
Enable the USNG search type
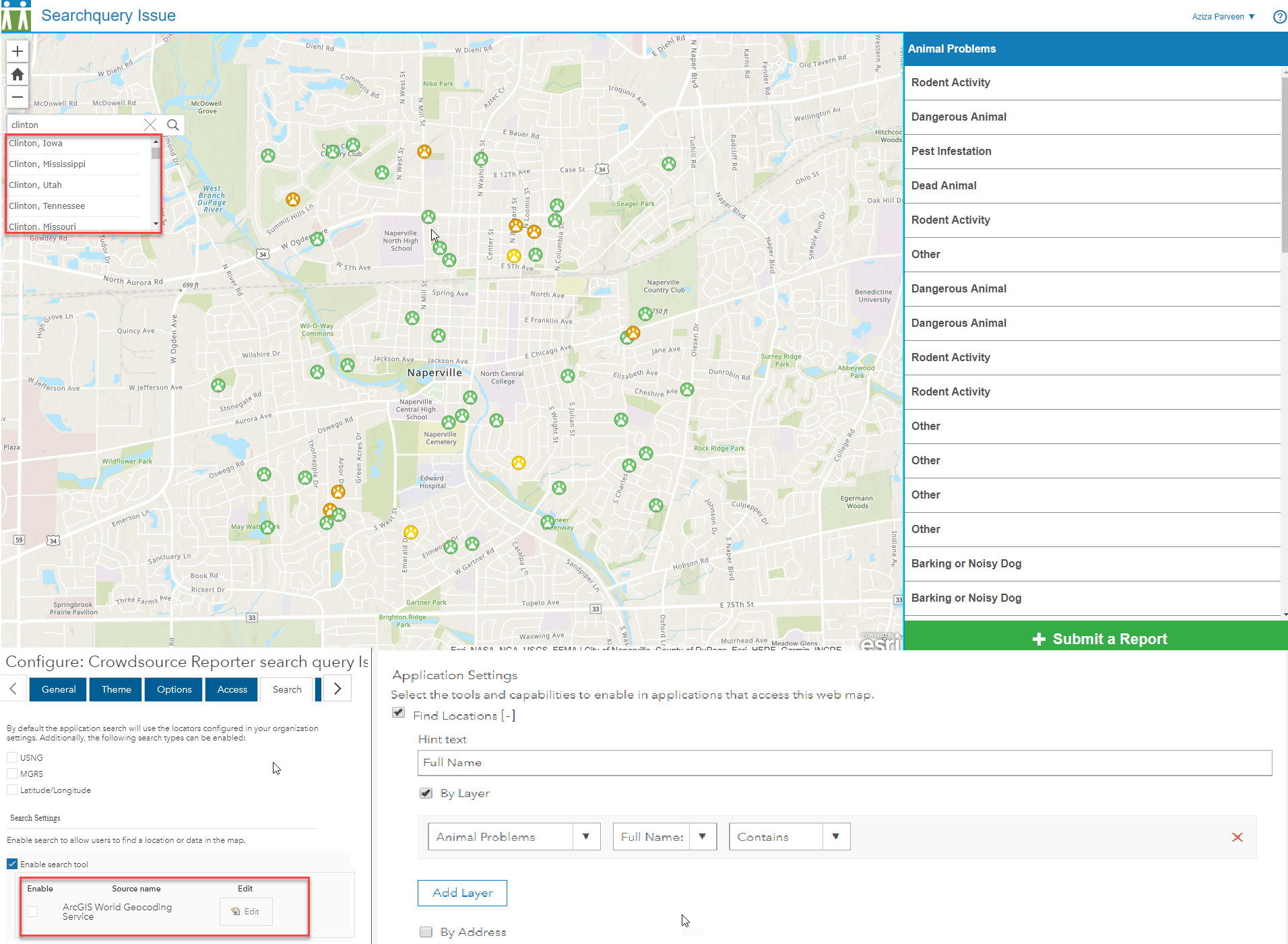click(11, 757)
